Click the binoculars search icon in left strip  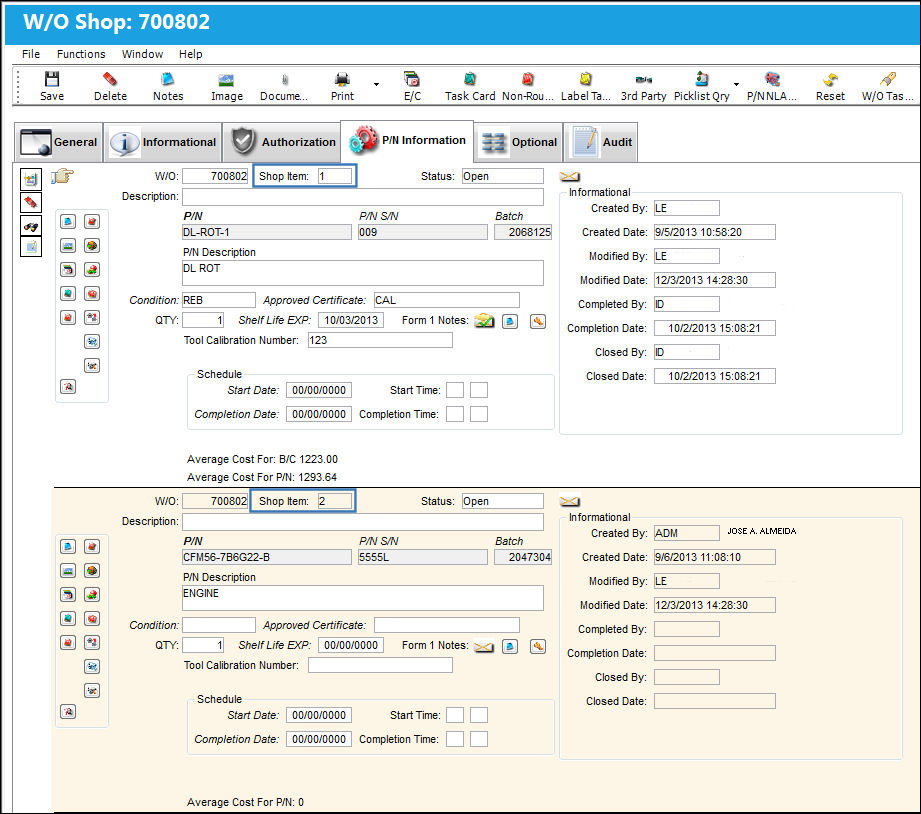tap(31, 226)
